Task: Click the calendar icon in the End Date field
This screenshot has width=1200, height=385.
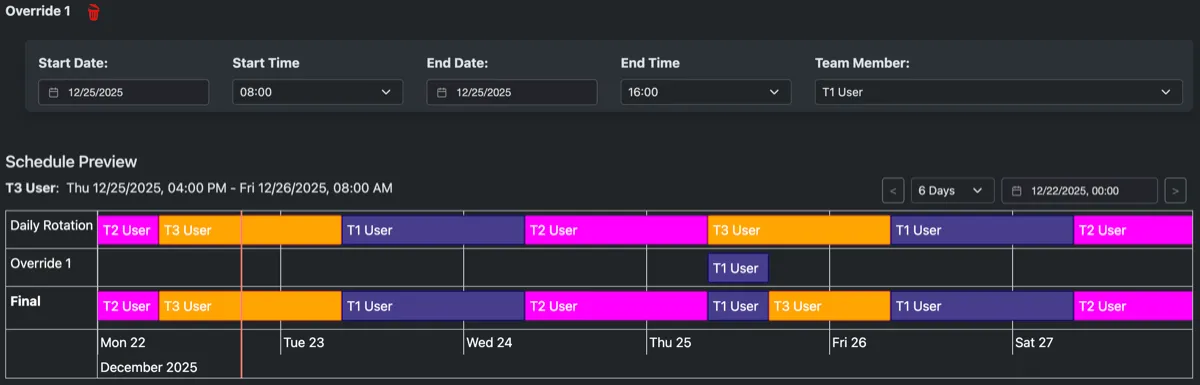Action: tap(443, 92)
